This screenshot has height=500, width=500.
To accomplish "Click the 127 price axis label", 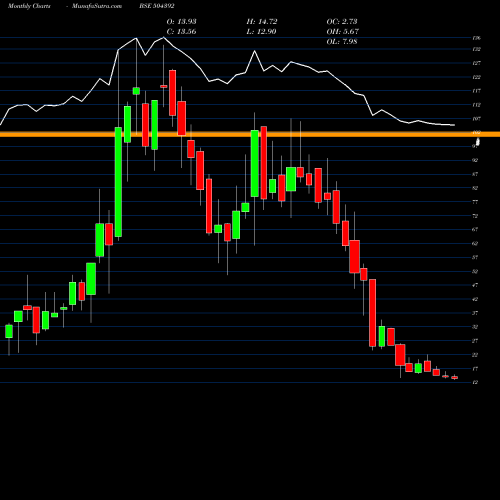I will 476,63.
